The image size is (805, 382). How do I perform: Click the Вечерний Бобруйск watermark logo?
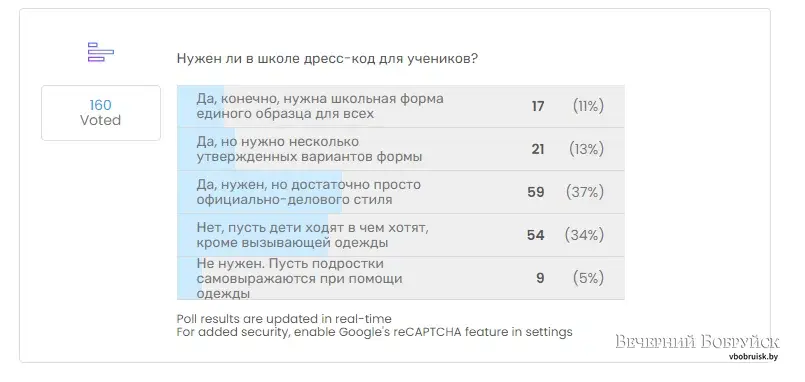tap(697, 345)
